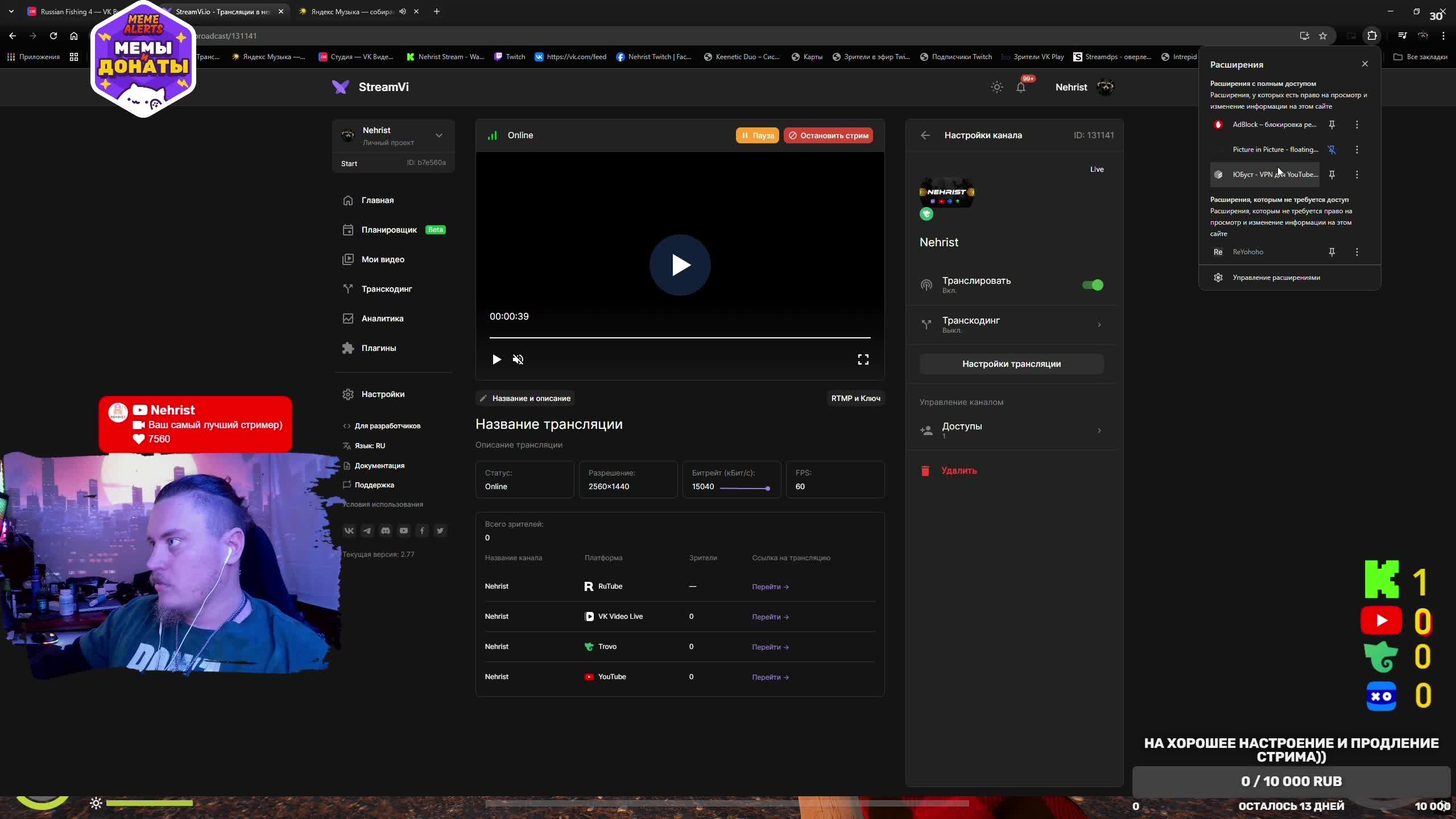Switch to the Яндекс Музыка tab
This screenshot has height=819, width=1456.
coord(353,11)
